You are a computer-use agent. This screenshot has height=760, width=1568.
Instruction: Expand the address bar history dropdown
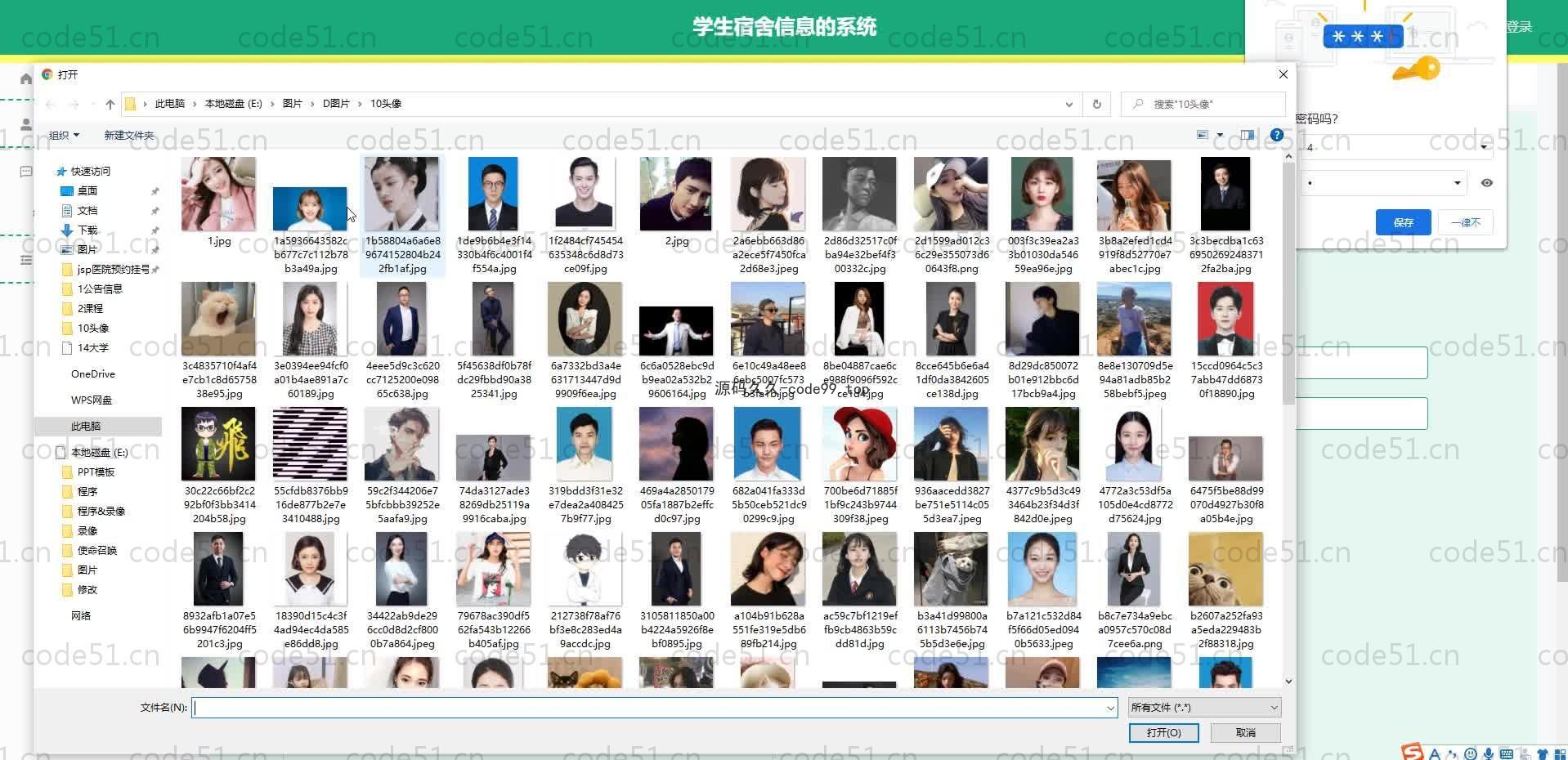1068,104
